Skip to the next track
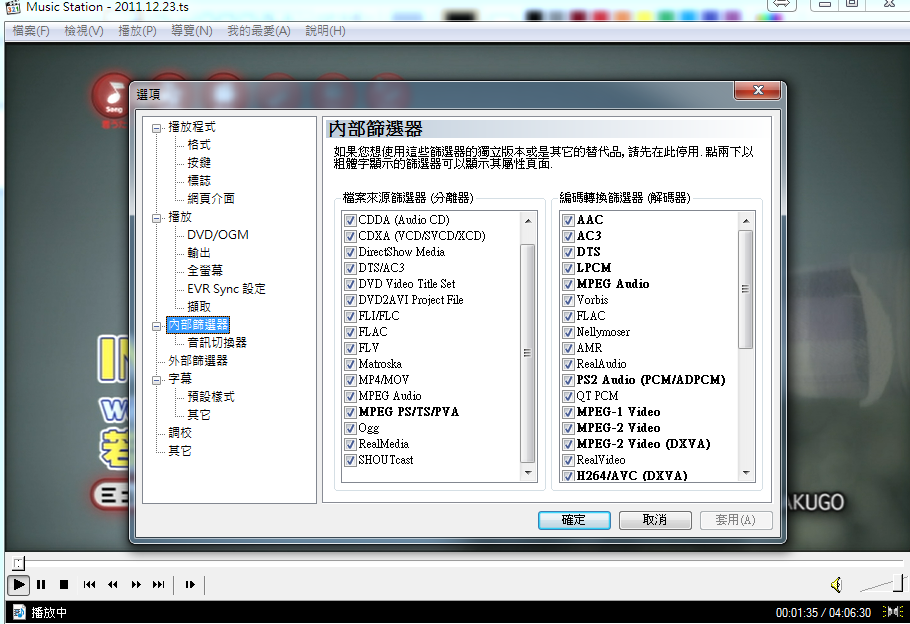This screenshot has height=624, width=910. [x=158, y=585]
